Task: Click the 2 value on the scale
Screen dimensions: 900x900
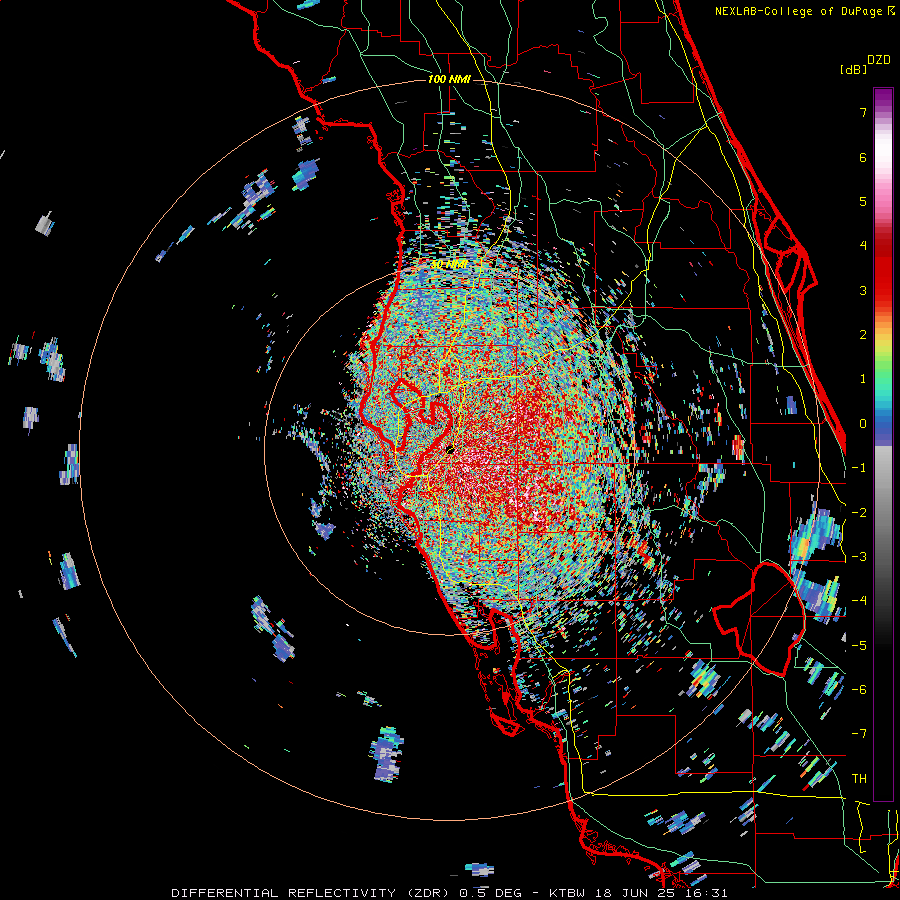Action: 863,335
